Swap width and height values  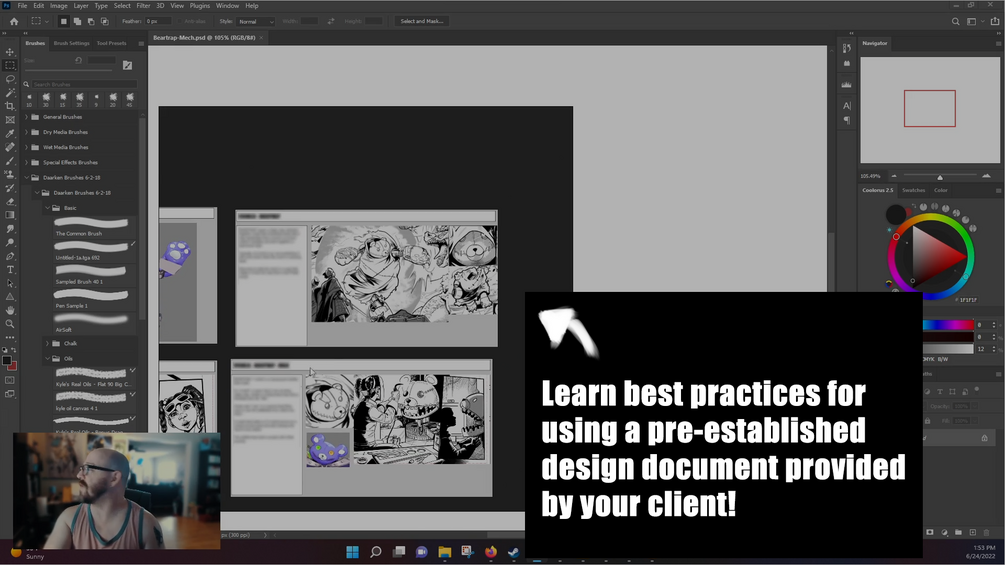tap(331, 21)
